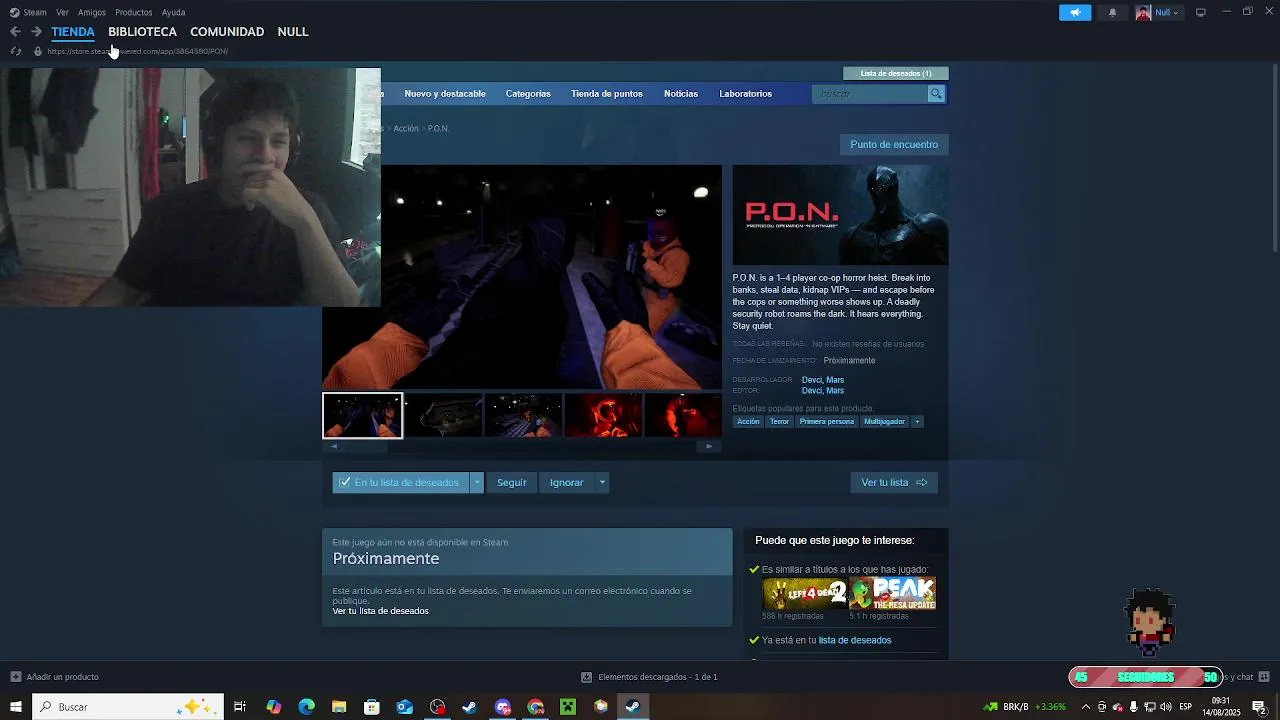Screen dimensions: 1280x720
Task: Select the first screenshot thumbnail
Action: [363, 415]
